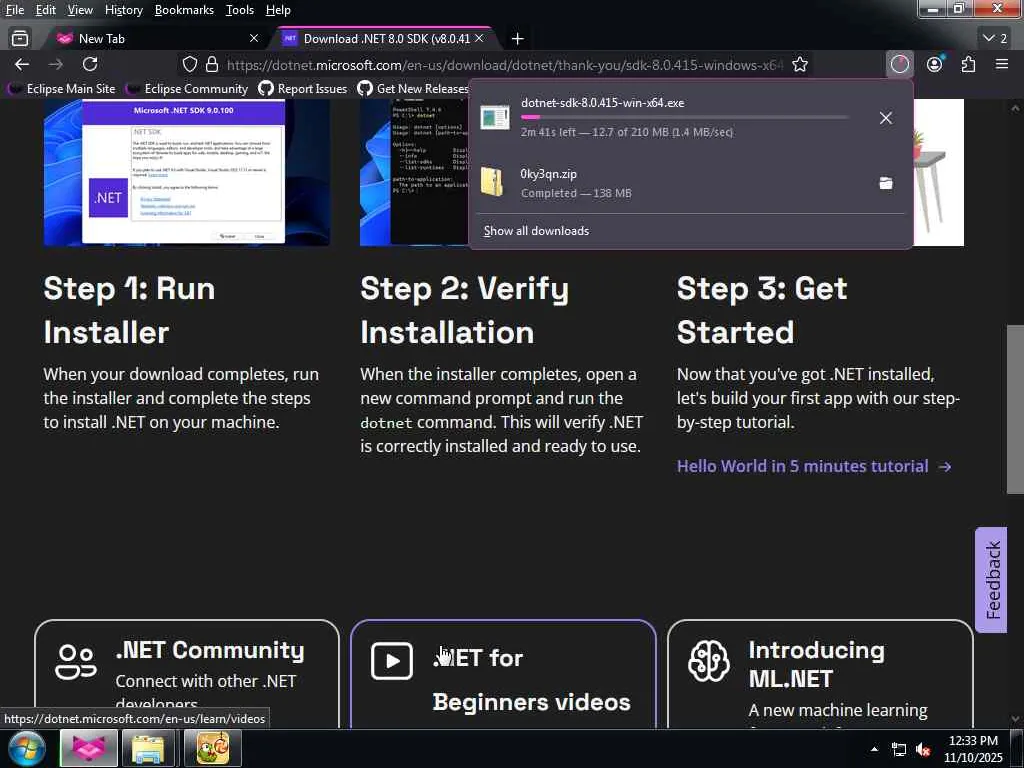This screenshot has height=768, width=1024.
Task: Click the brain icon in the ML.NET card
Action: tap(709, 661)
